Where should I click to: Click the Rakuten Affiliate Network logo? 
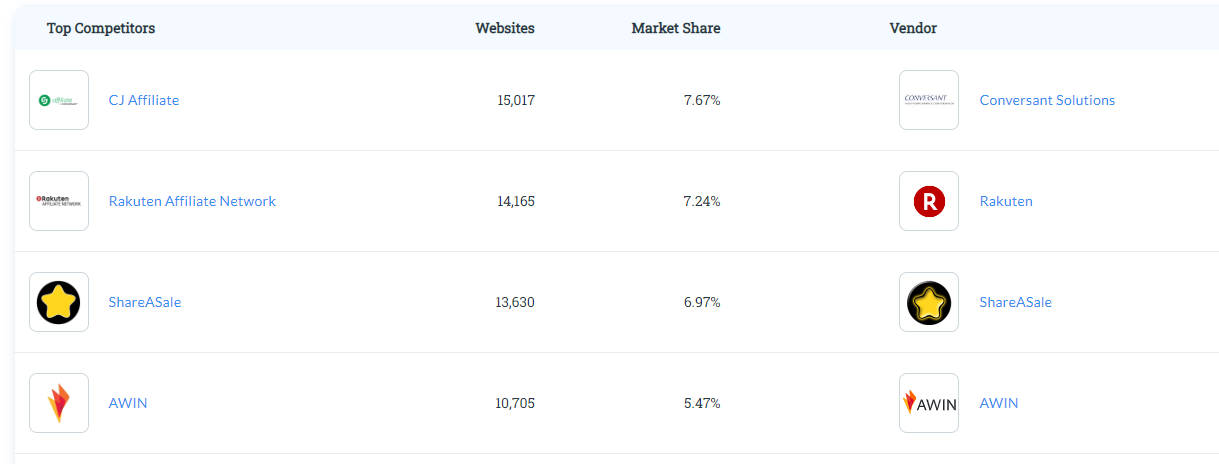[59, 201]
